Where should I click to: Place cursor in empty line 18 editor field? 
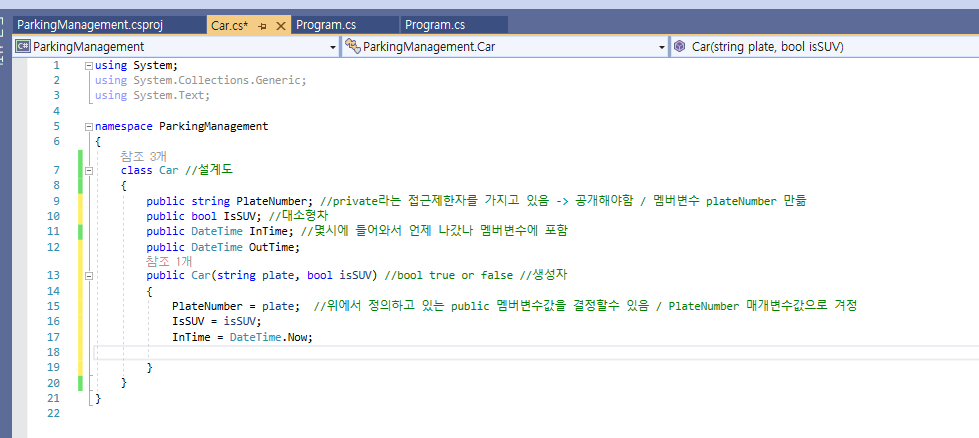point(536,353)
